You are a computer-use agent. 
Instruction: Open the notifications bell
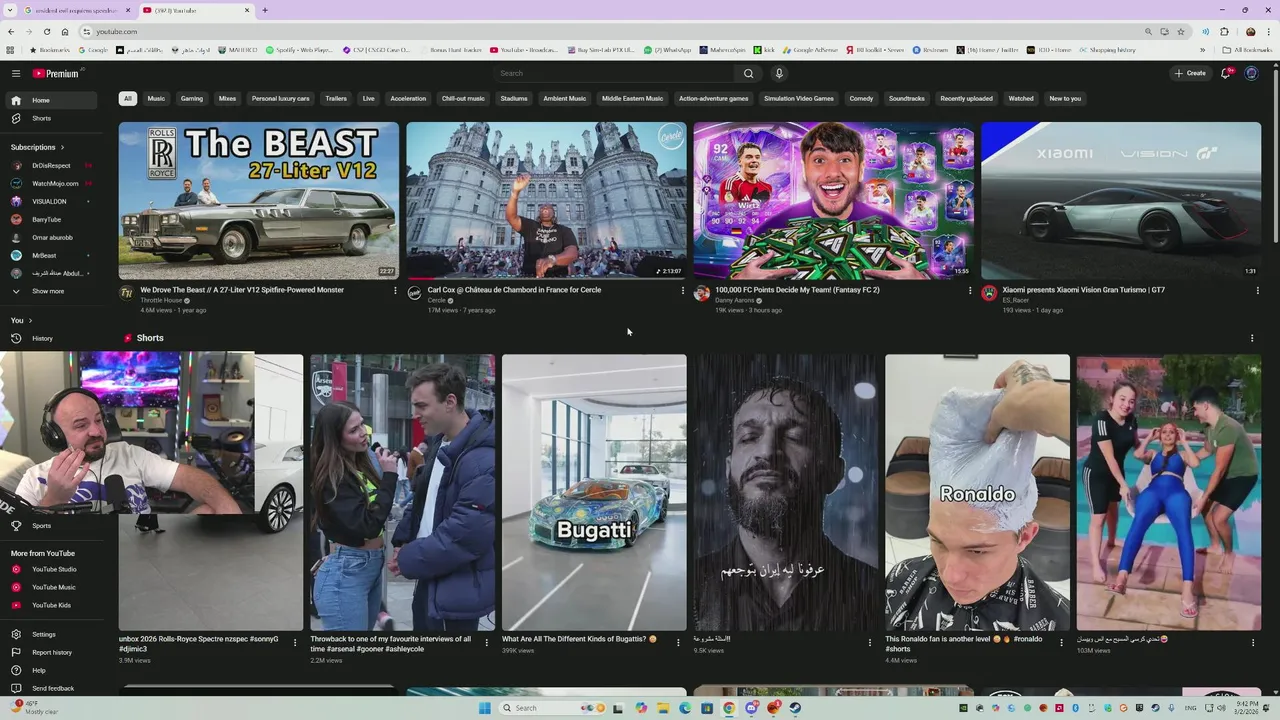pos(1226,73)
